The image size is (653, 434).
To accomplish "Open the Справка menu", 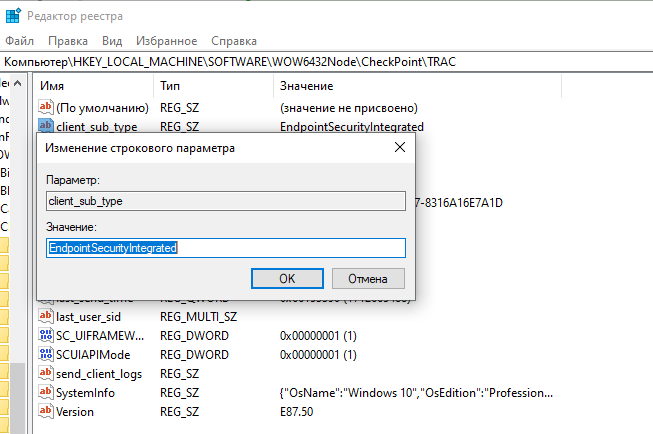I will [x=234, y=41].
